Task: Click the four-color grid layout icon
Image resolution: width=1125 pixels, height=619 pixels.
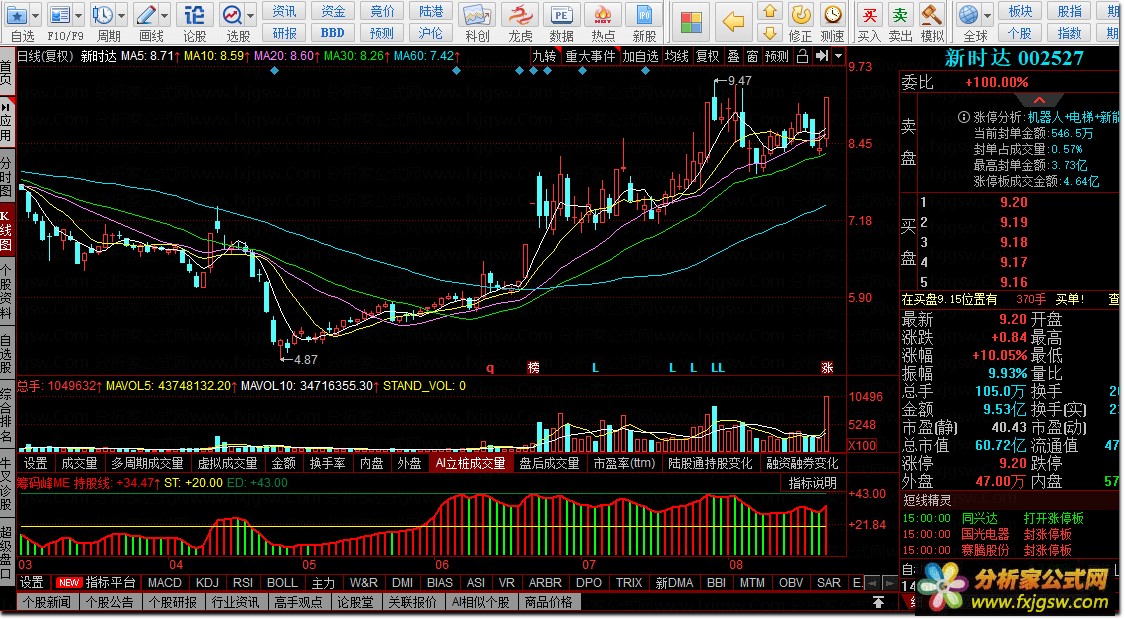Action: [x=692, y=22]
